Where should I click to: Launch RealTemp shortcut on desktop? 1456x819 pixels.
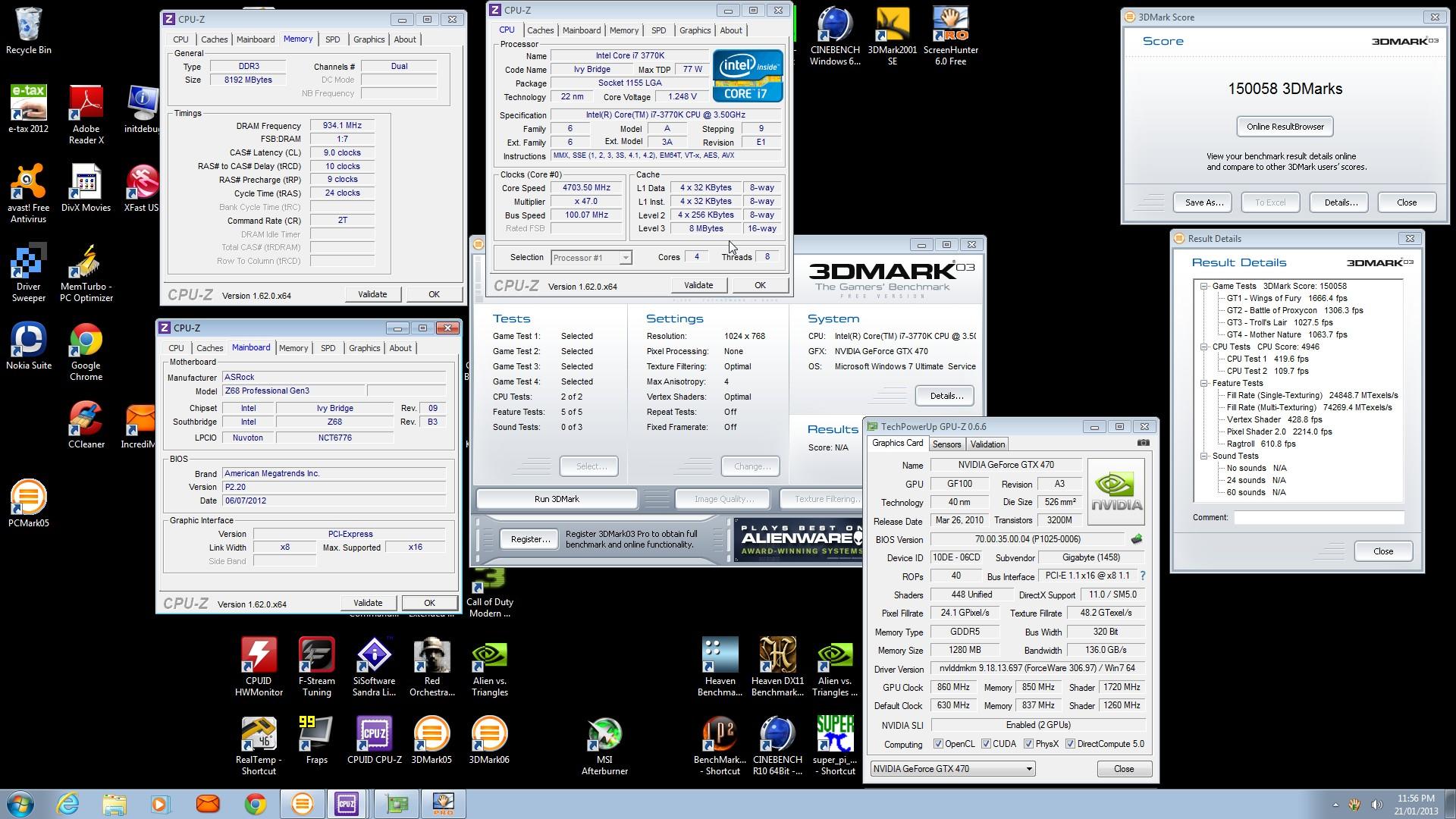pos(259,745)
